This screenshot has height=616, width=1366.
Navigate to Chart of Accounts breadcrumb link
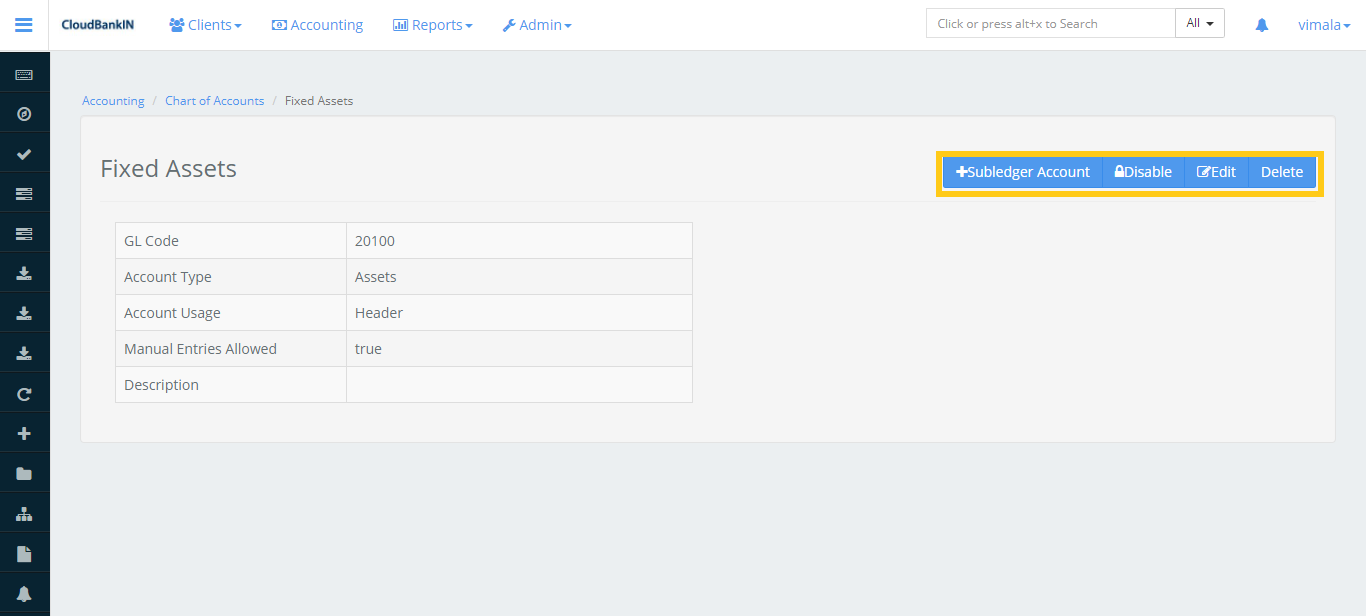click(x=214, y=100)
